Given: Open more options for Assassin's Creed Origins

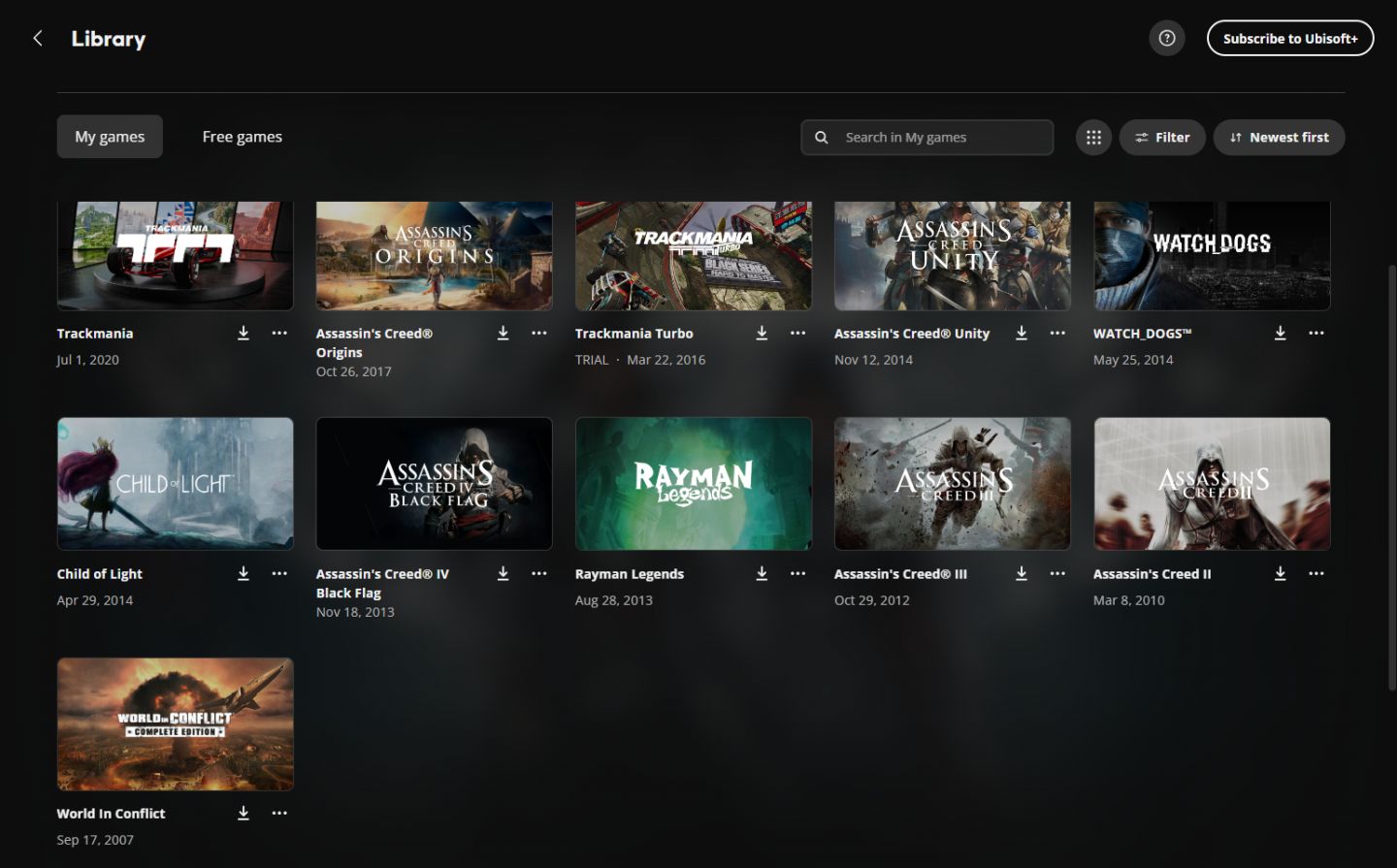Looking at the screenshot, I should click(x=539, y=333).
